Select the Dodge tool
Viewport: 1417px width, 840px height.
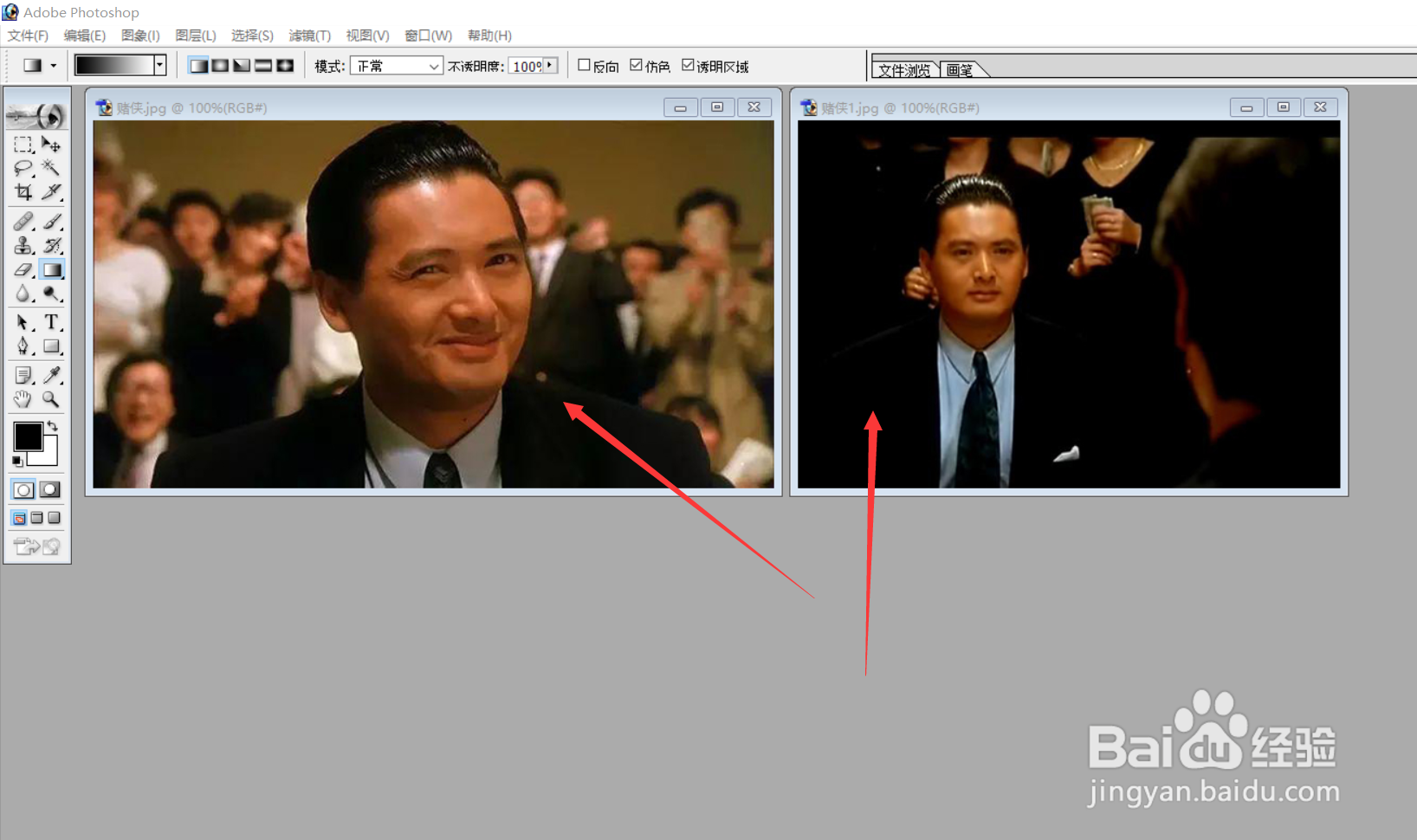coord(51,294)
